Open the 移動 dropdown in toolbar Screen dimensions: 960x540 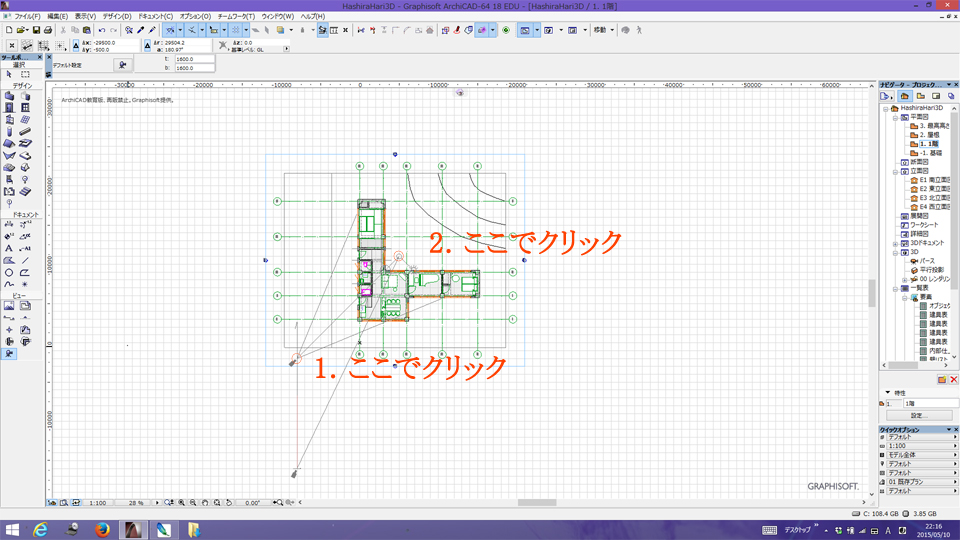click(x=603, y=30)
